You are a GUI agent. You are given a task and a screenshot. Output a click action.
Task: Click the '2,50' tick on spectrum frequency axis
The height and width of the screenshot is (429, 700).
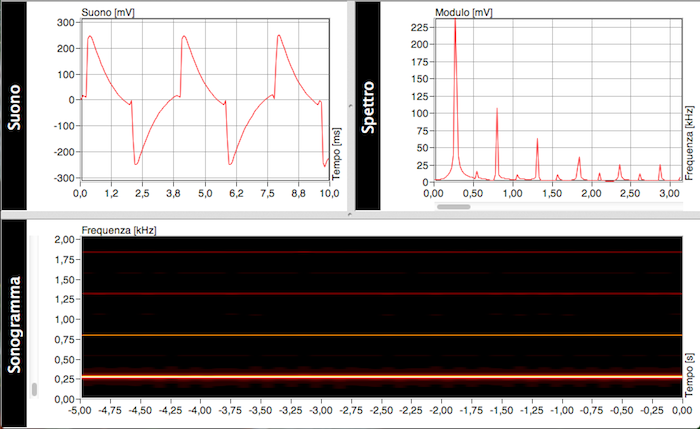tap(630, 193)
